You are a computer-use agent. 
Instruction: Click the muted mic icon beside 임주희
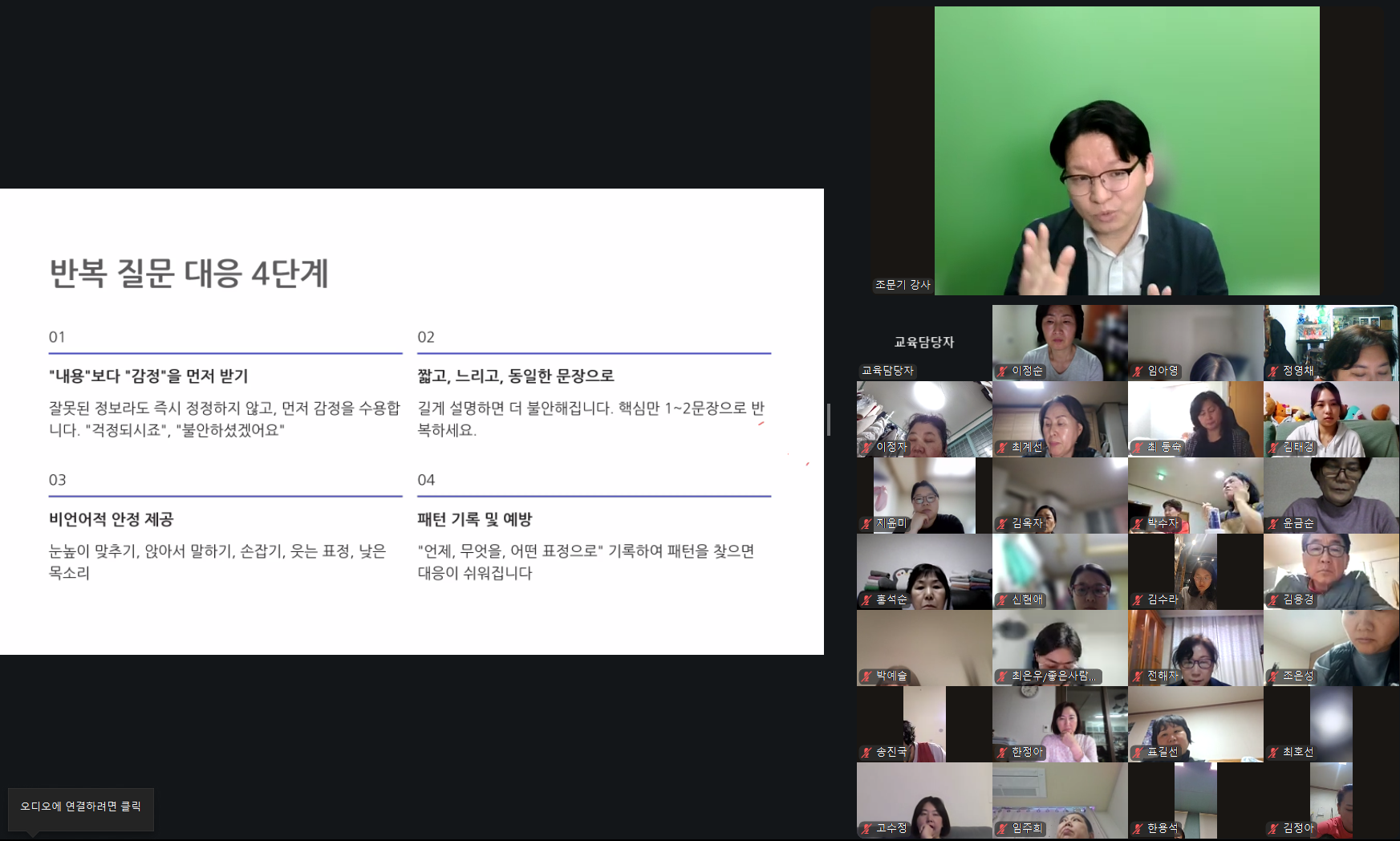(x=1002, y=828)
